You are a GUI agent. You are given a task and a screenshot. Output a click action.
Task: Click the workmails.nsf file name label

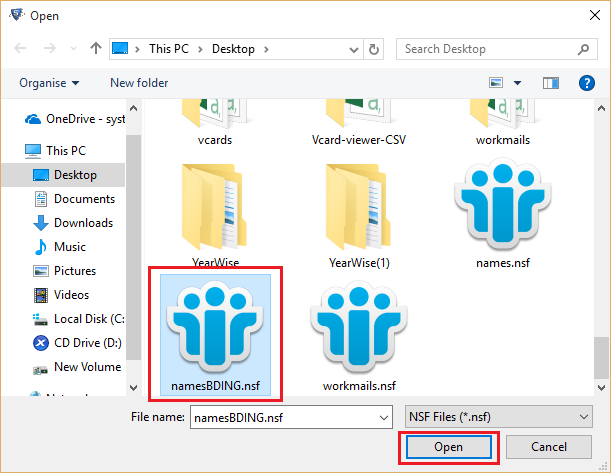(359, 386)
